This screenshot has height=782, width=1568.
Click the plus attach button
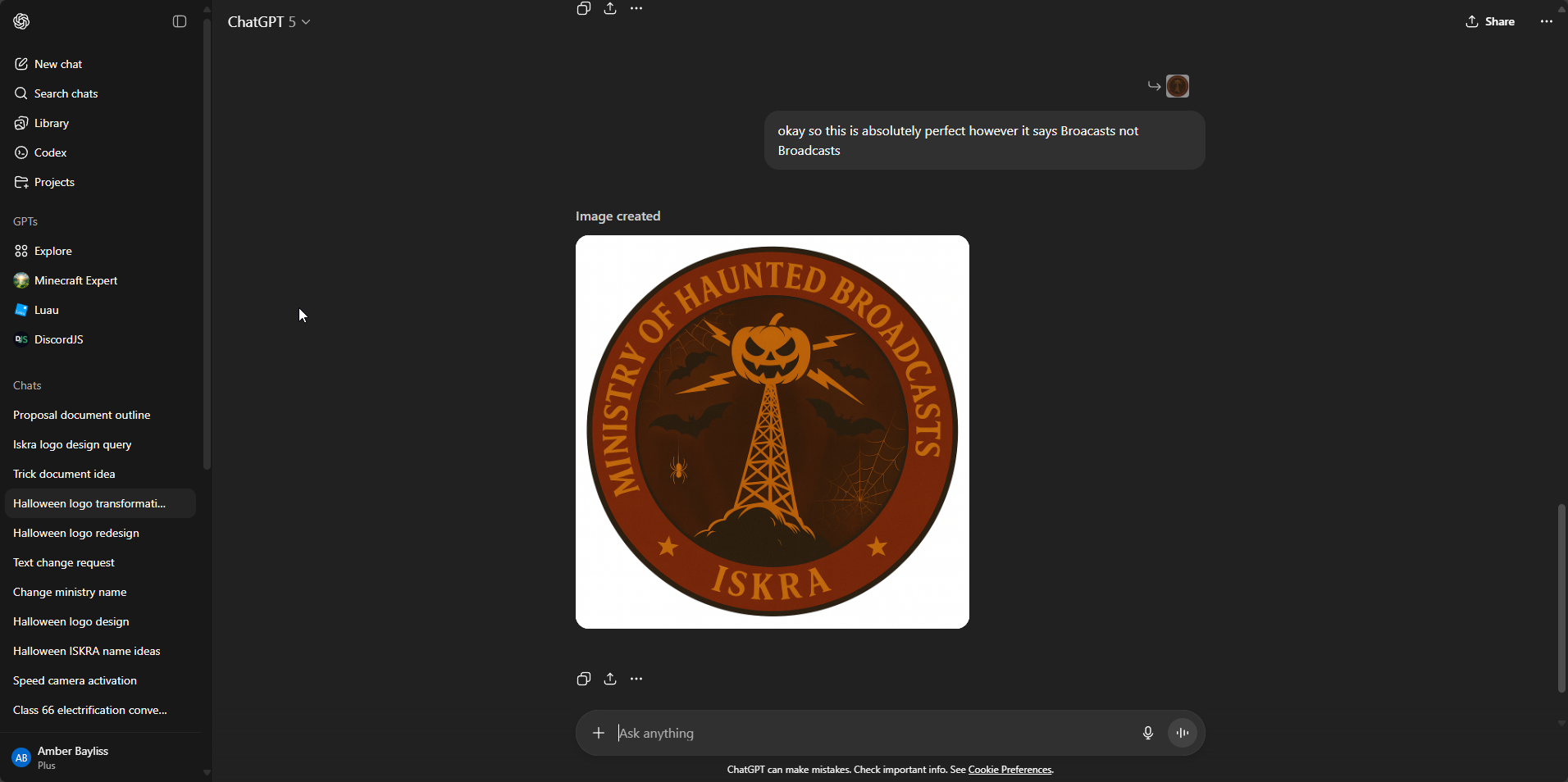pyautogui.click(x=599, y=733)
